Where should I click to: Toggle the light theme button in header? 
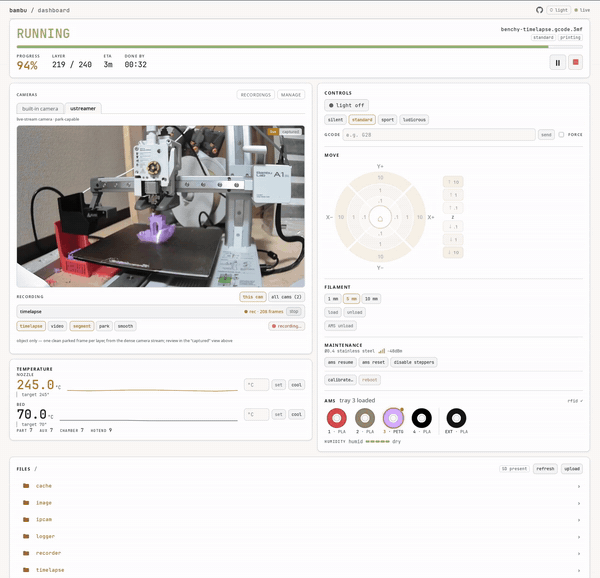[558, 10]
